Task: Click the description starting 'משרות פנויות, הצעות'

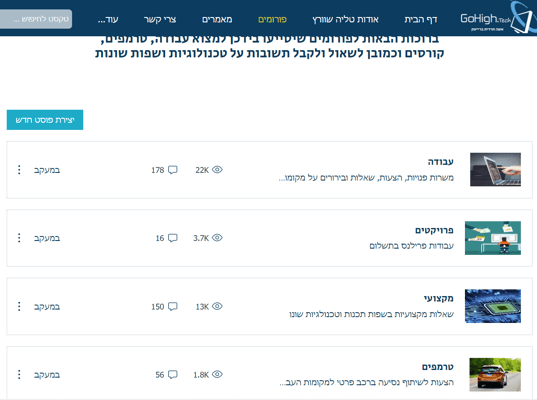Action: click(366, 178)
